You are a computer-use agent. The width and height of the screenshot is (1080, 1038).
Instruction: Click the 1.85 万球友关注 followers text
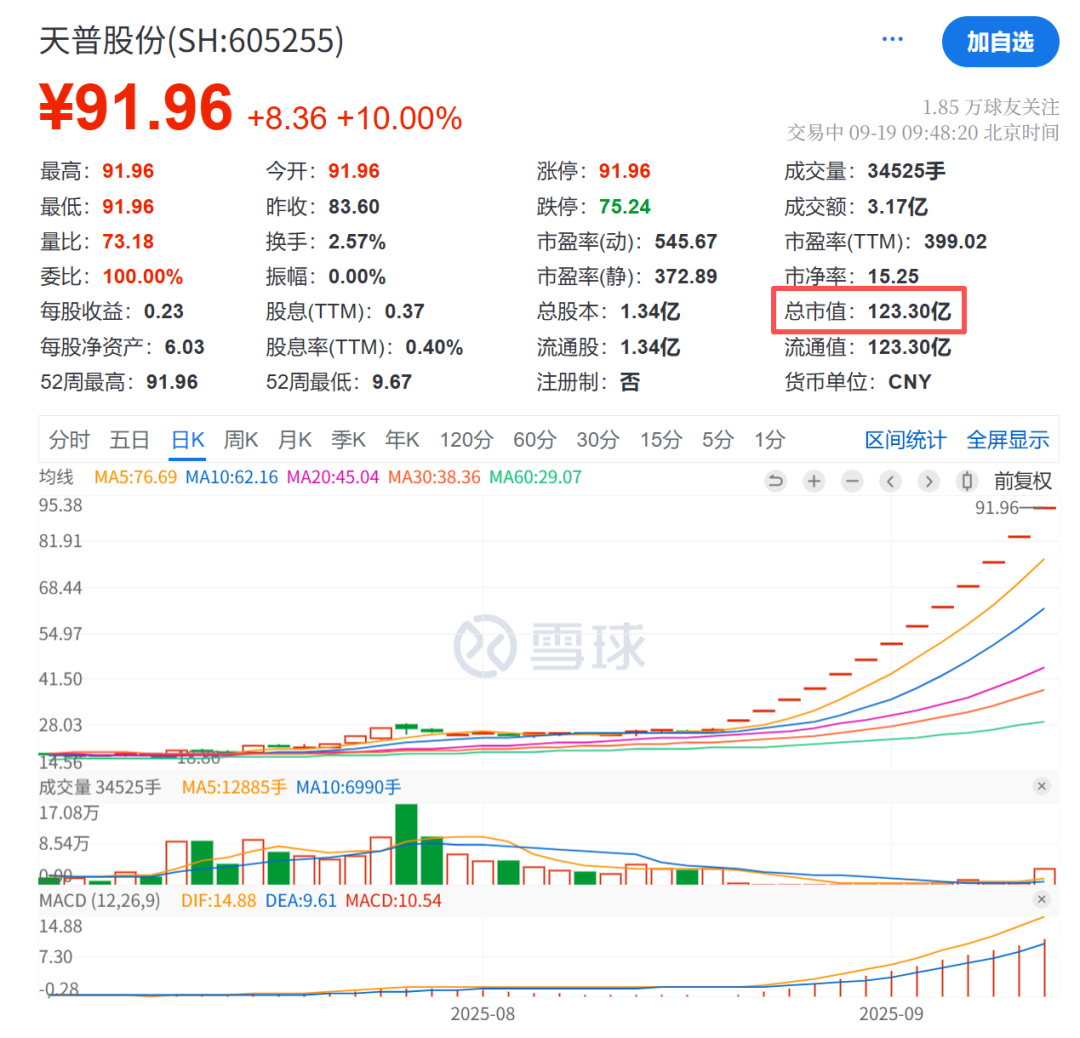pos(990,107)
